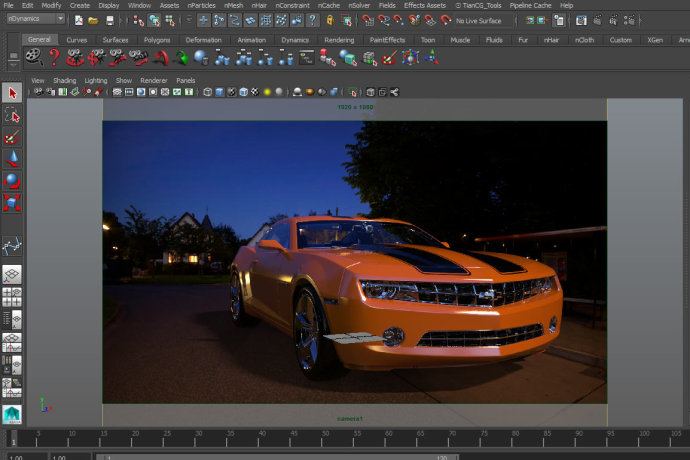Switch to four view layout
This screenshot has width=690, height=460.
tap(12, 297)
